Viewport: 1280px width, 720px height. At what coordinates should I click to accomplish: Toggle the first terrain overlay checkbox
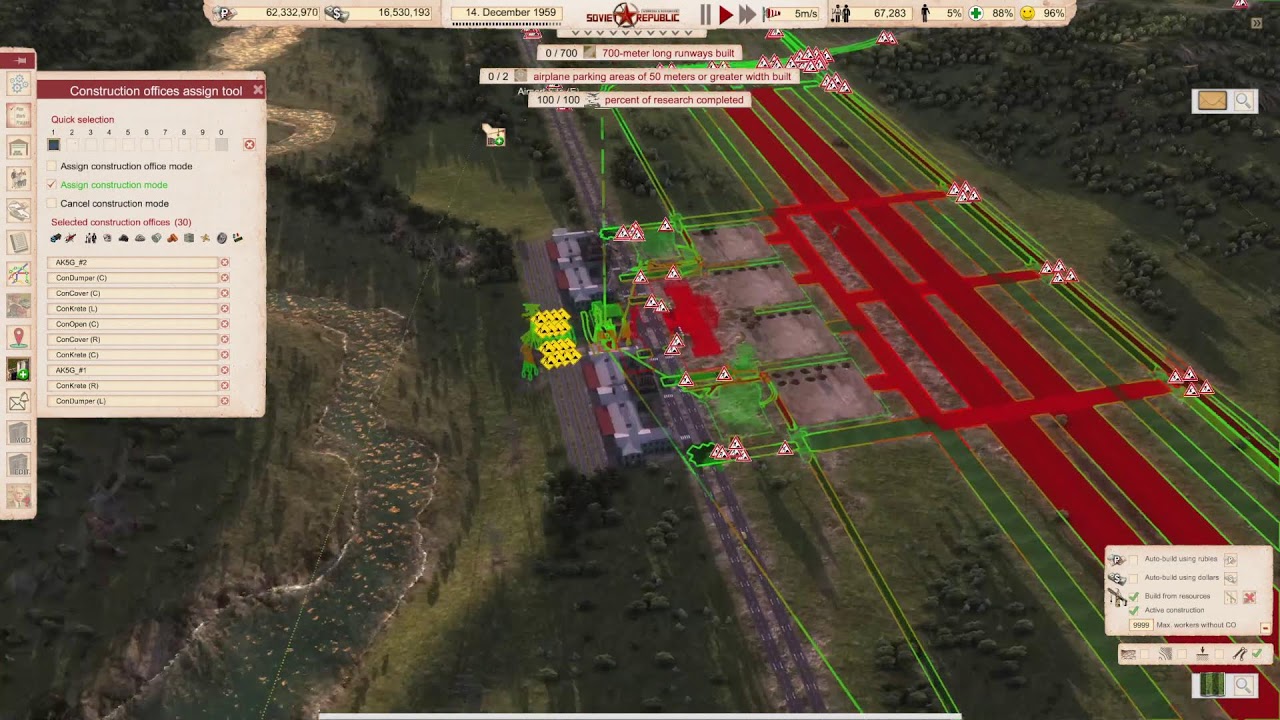tap(1147, 655)
